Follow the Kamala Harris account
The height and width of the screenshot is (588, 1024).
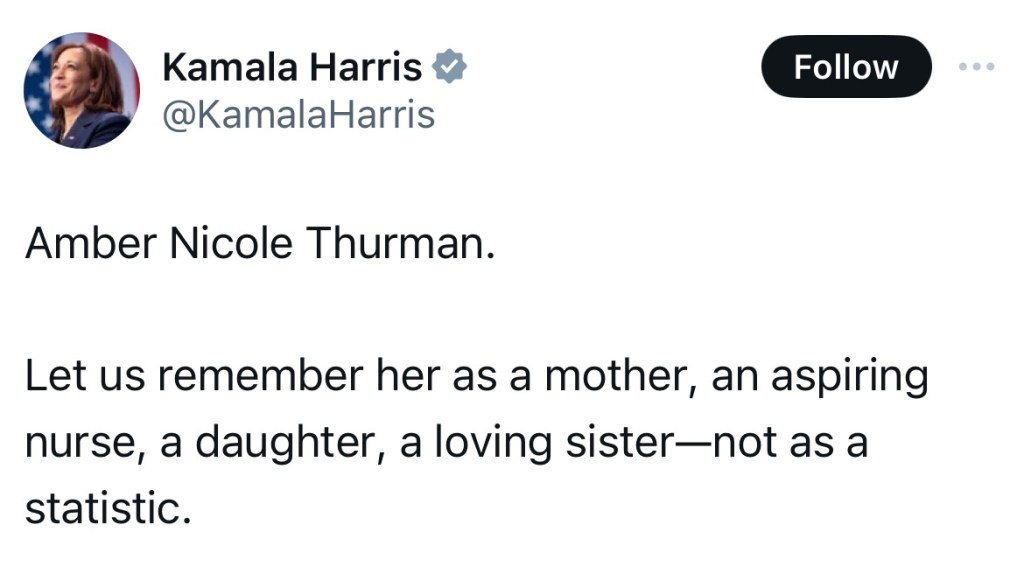pyautogui.click(x=846, y=67)
